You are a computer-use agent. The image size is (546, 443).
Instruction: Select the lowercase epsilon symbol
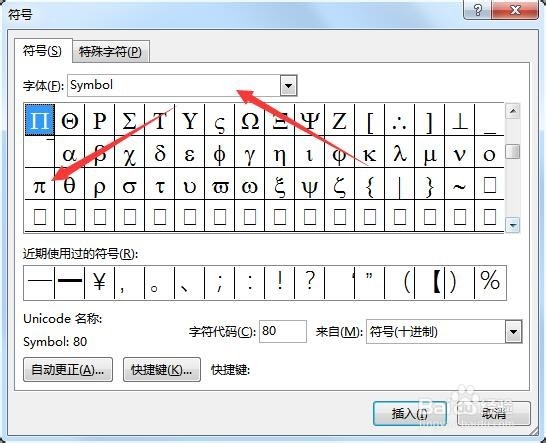[189, 152]
